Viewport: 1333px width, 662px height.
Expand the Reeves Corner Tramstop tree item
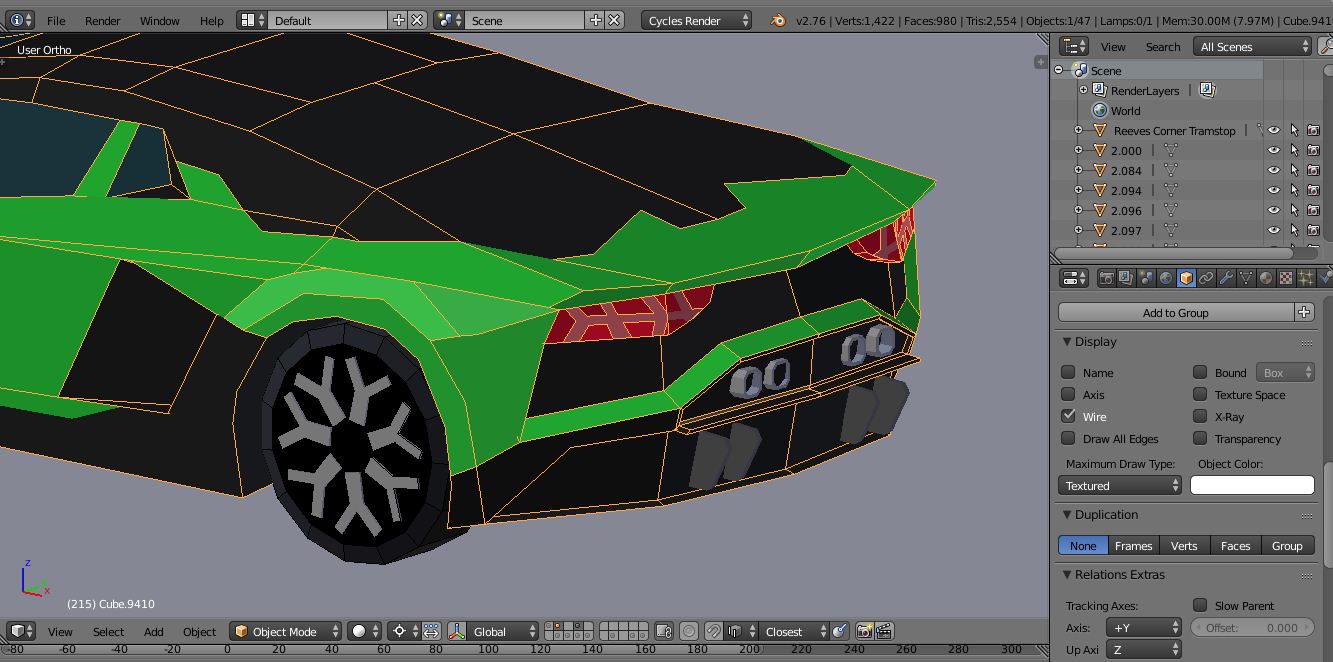click(1079, 130)
